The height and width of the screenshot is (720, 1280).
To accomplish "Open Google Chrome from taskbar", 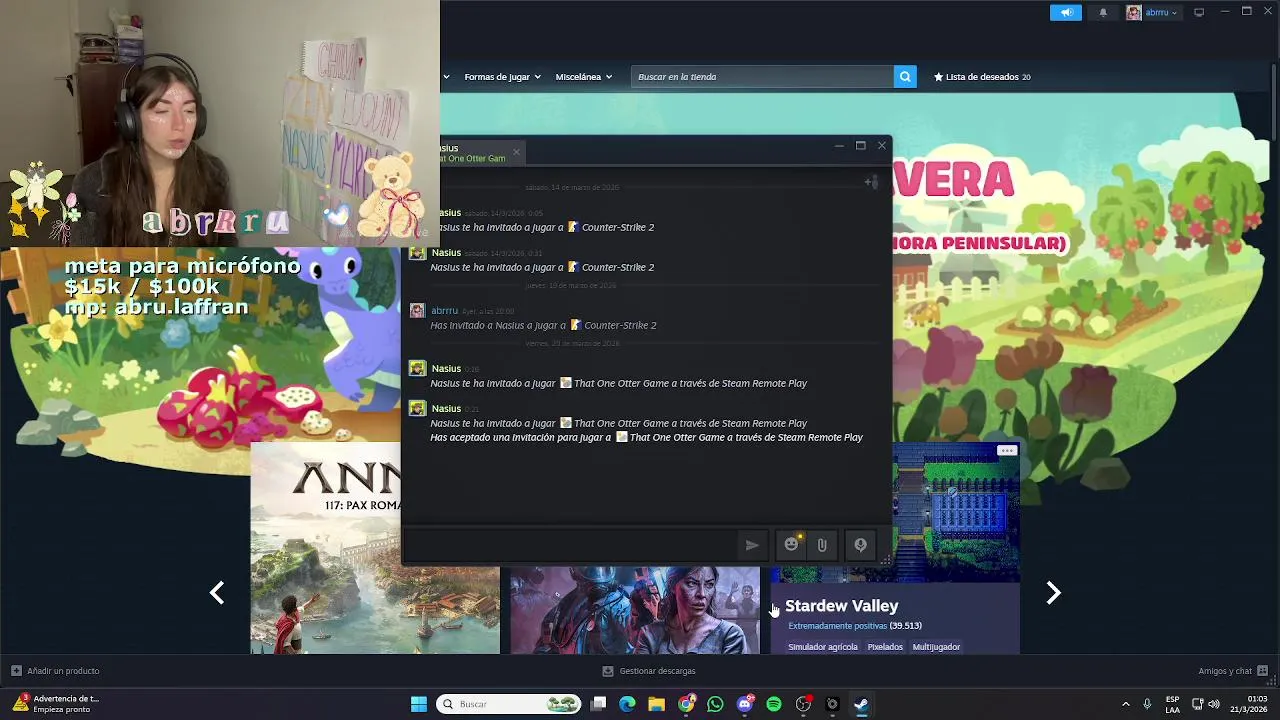I will 686,704.
